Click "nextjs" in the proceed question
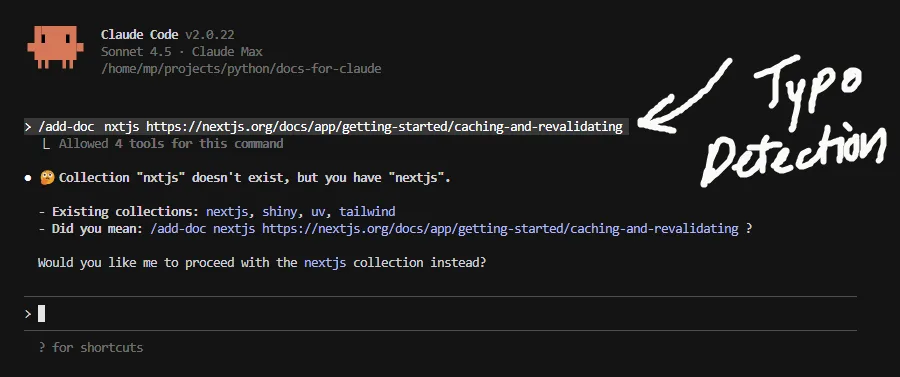The width and height of the screenshot is (900, 377). point(325,263)
